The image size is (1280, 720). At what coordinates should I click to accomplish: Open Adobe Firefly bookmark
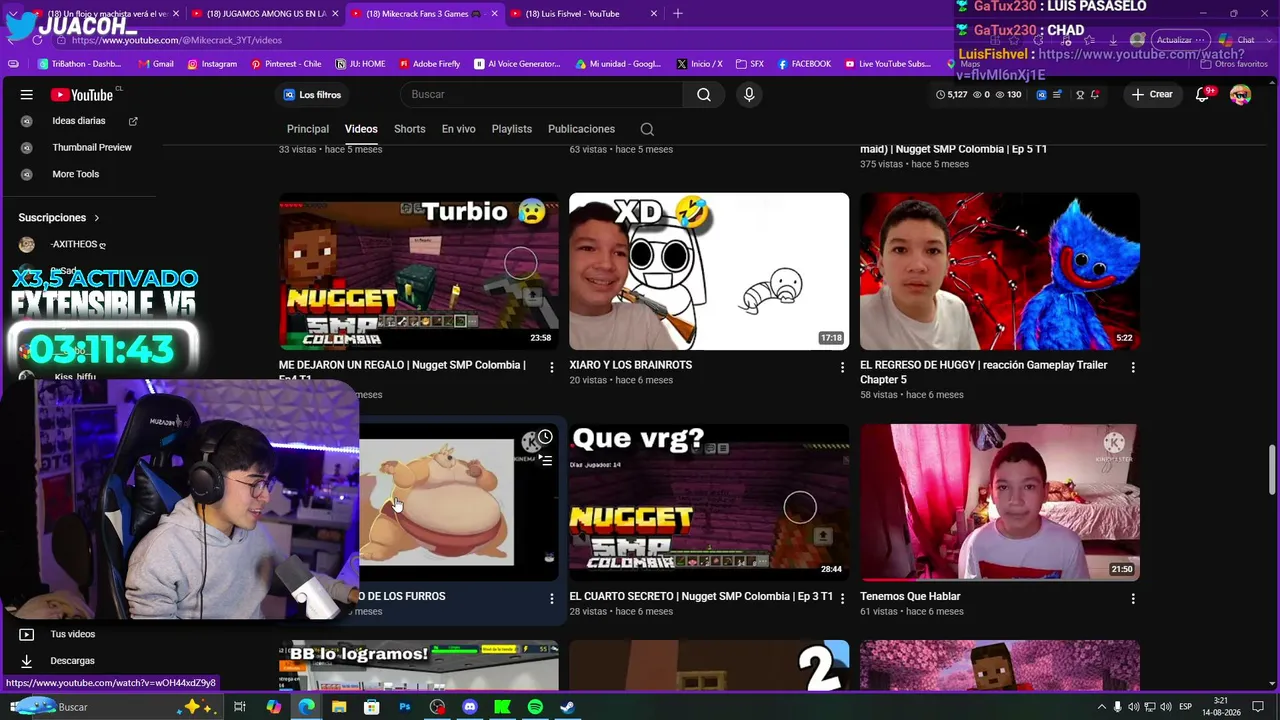pyautogui.click(x=430, y=64)
